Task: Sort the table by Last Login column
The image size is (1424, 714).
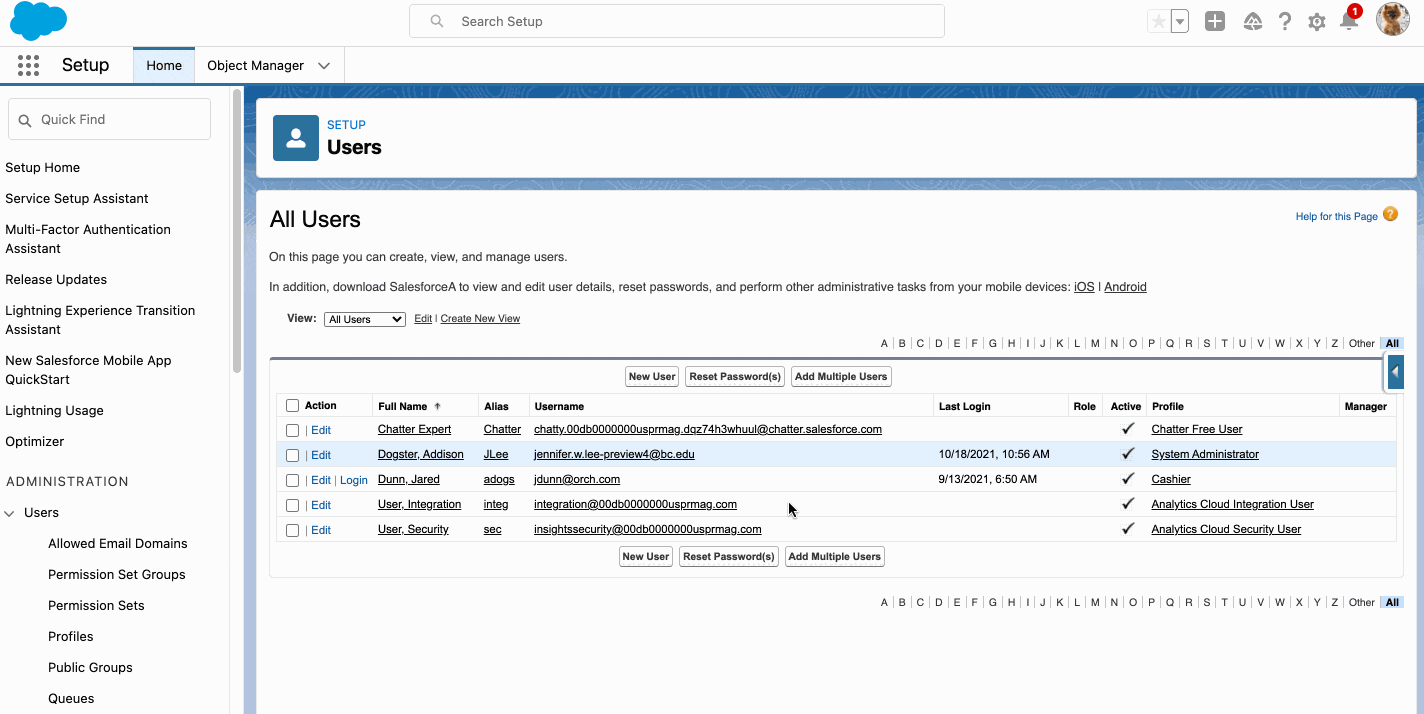Action: point(965,407)
